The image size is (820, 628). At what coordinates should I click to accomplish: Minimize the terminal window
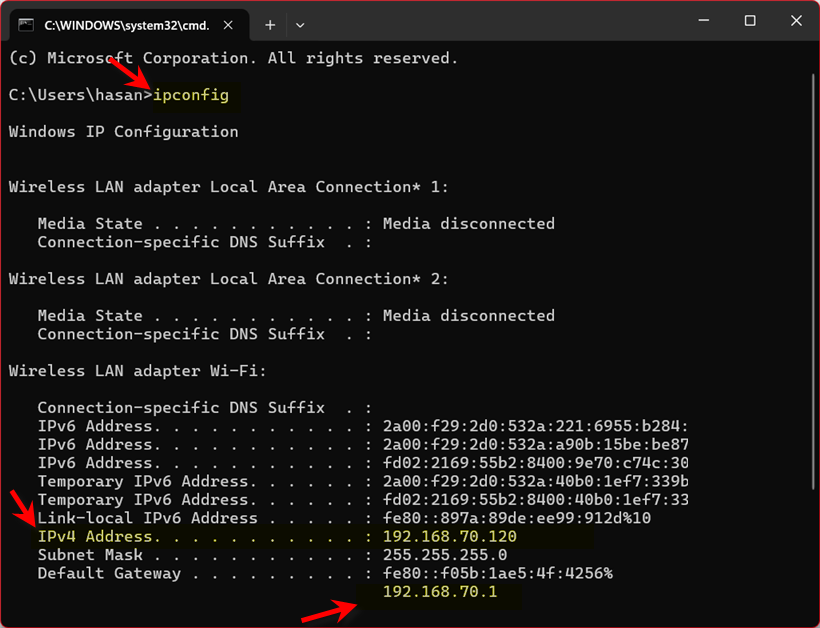coord(704,21)
